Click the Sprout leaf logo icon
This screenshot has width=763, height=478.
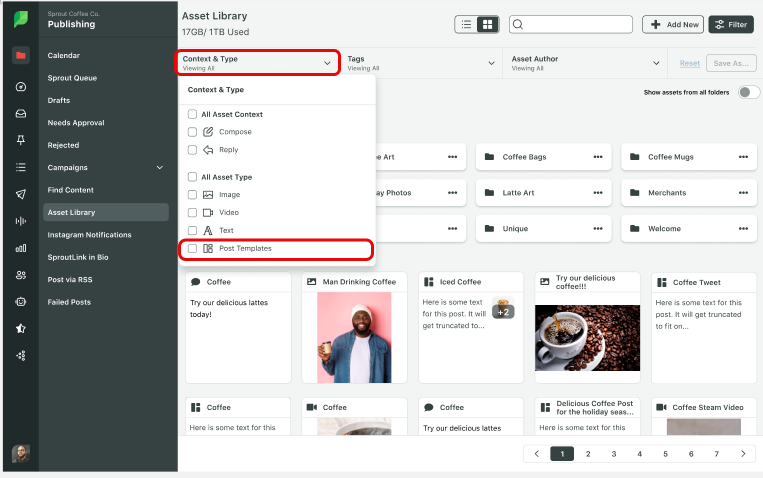pyautogui.click(x=21, y=19)
